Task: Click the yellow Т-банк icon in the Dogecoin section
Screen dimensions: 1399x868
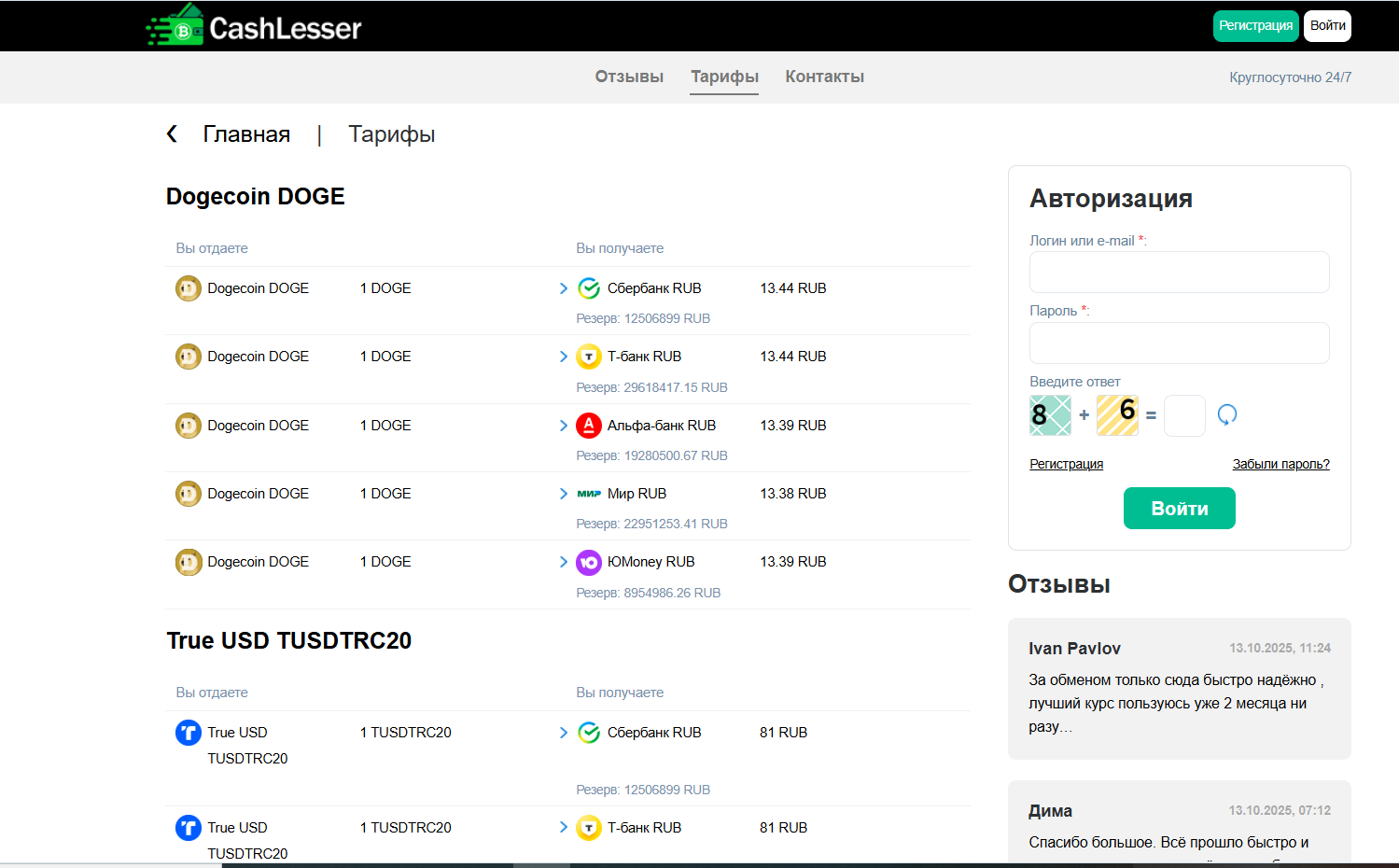Action: (x=589, y=357)
